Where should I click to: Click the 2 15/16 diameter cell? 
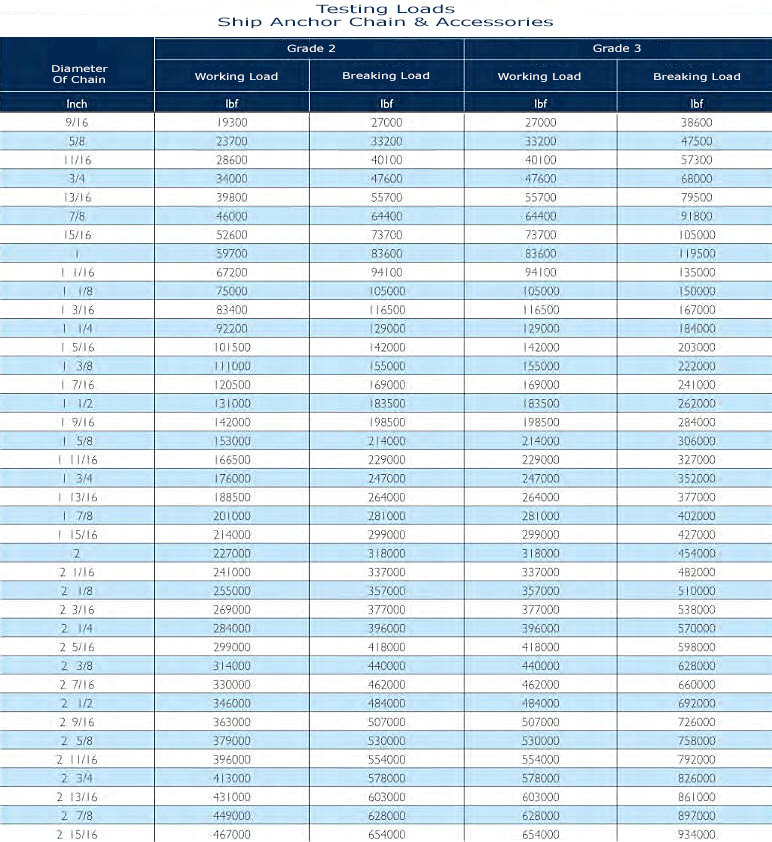point(78,834)
